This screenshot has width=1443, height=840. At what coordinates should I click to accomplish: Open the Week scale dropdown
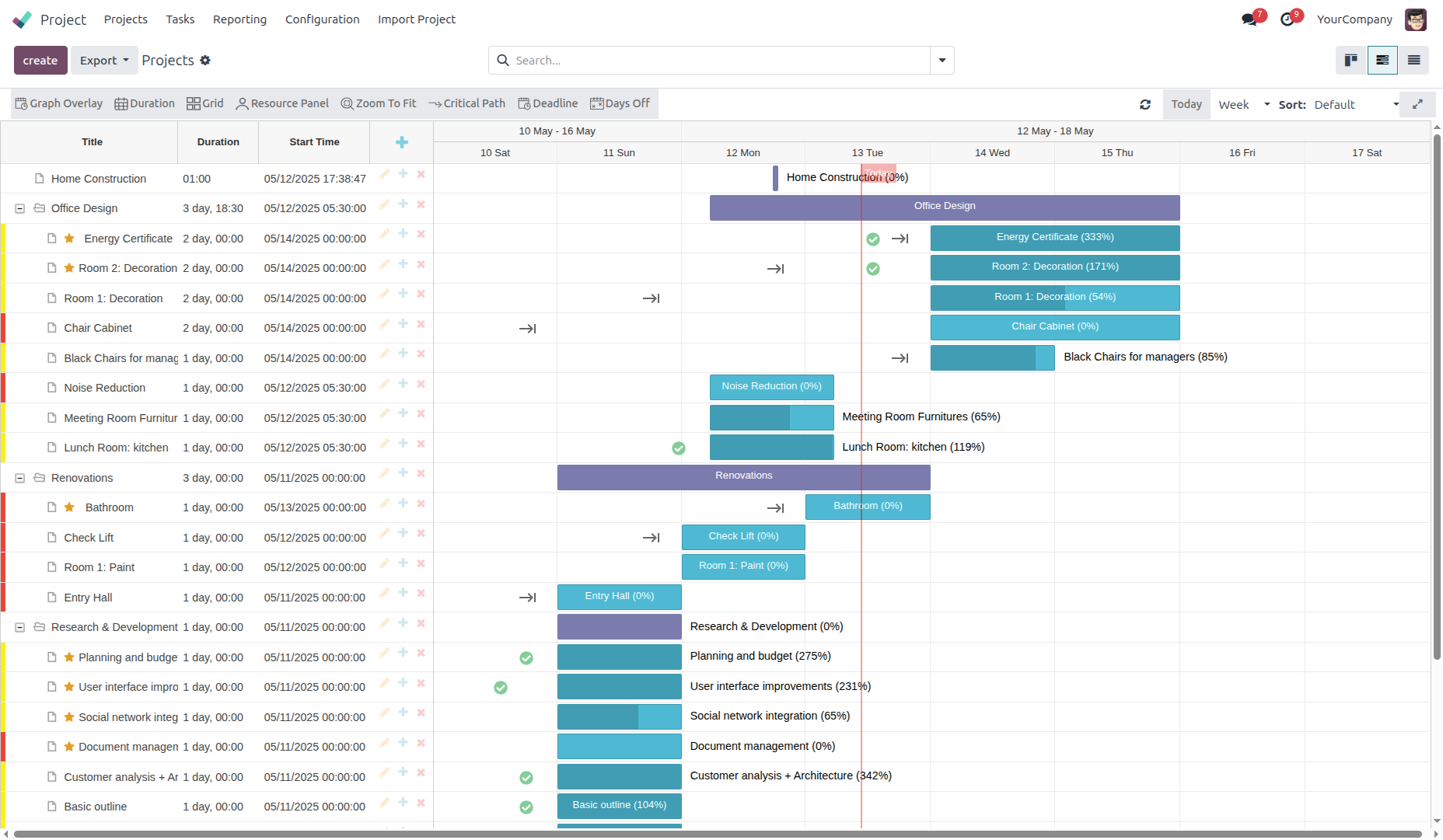pos(1244,105)
